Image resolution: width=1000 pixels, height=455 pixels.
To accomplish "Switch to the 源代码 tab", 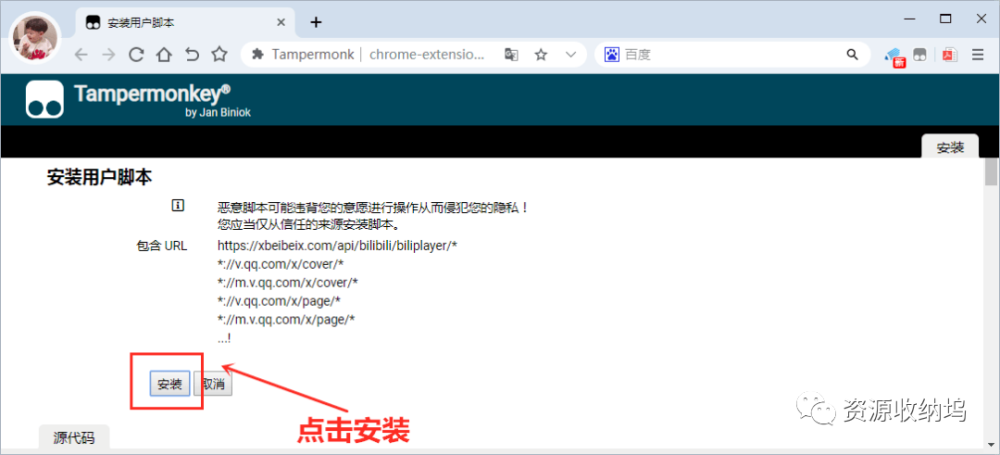I will point(74,438).
